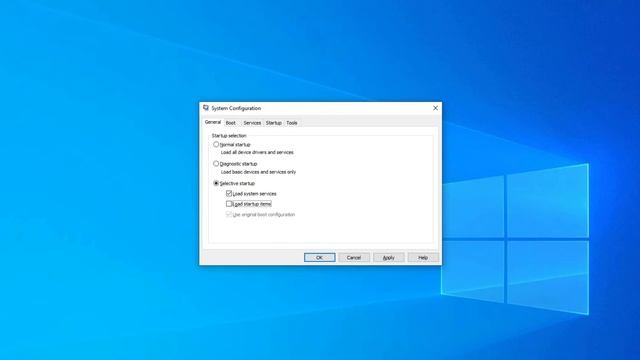This screenshot has width=640, height=360.
Task: Click the Cancel button
Action: click(x=354, y=258)
